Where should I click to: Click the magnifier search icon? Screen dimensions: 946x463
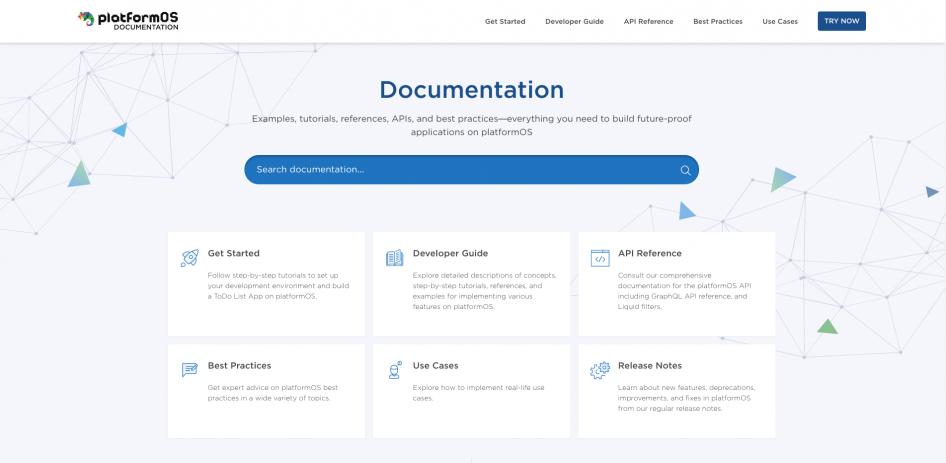pos(685,170)
